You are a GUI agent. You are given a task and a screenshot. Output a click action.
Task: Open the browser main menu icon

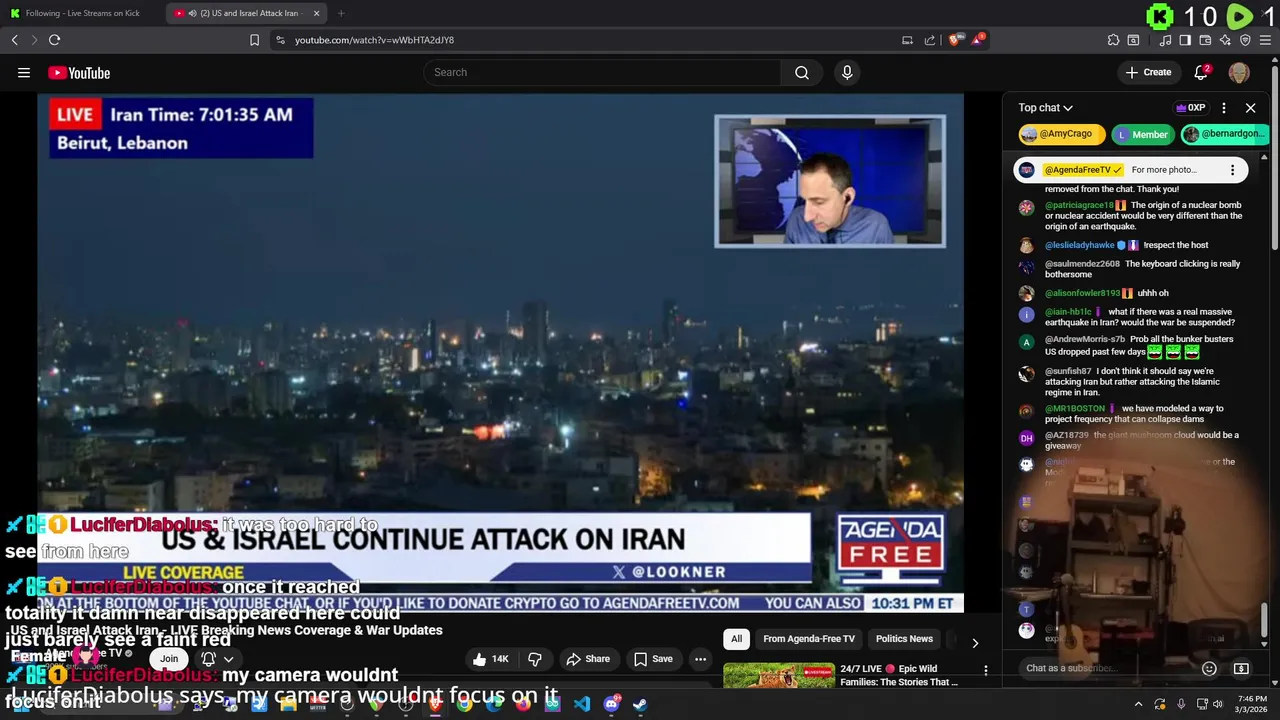1265,40
